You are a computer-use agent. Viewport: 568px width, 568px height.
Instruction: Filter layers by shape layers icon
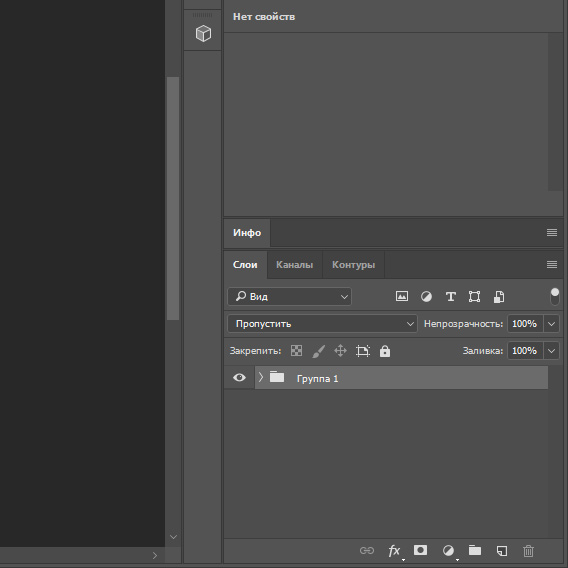[474, 297]
